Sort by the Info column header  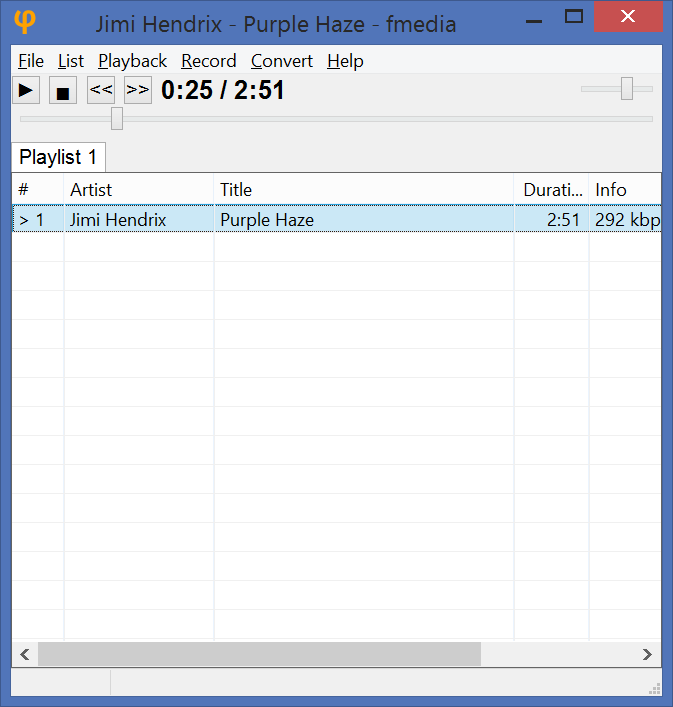(625, 190)
